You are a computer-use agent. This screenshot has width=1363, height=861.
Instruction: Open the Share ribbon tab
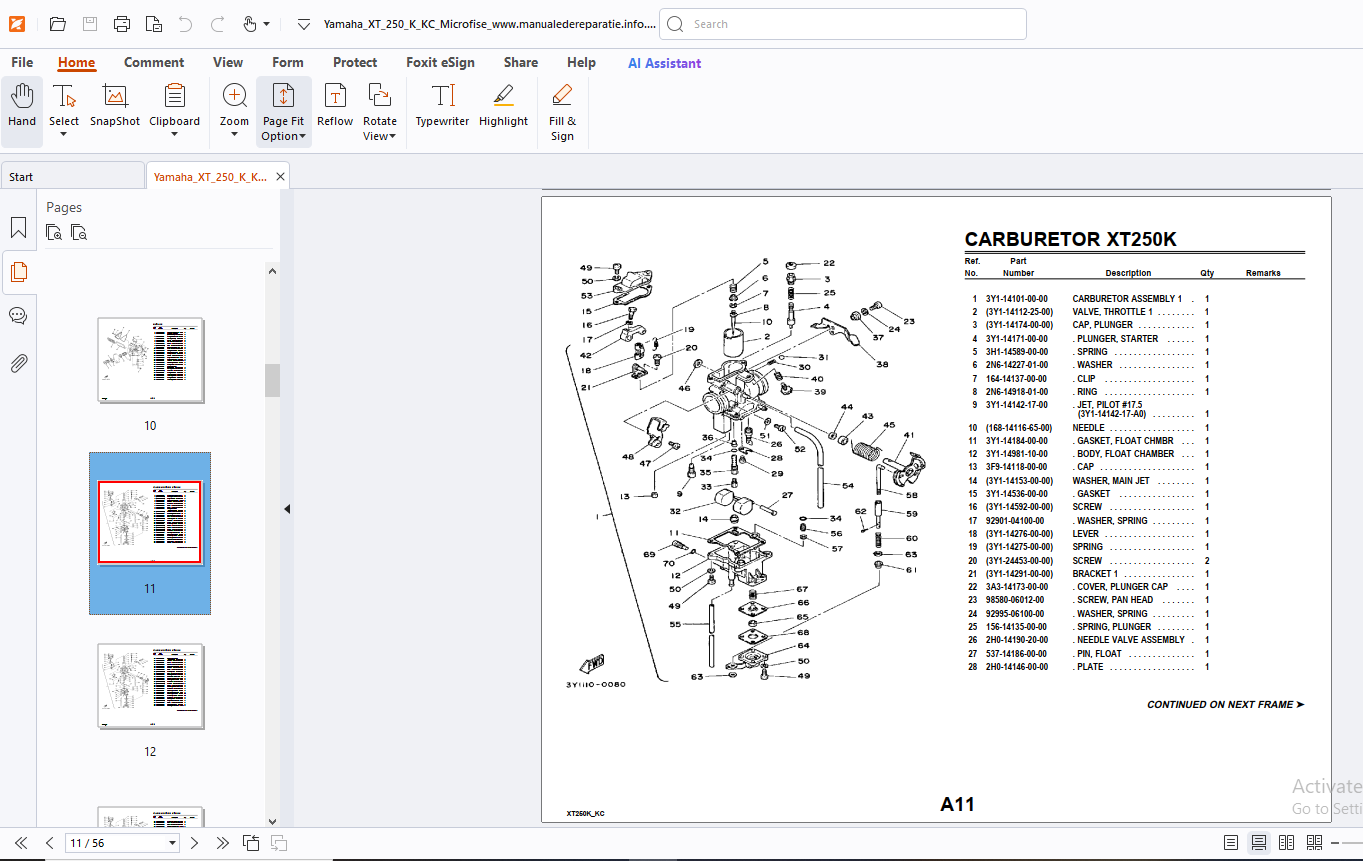(x=521, y=62)
